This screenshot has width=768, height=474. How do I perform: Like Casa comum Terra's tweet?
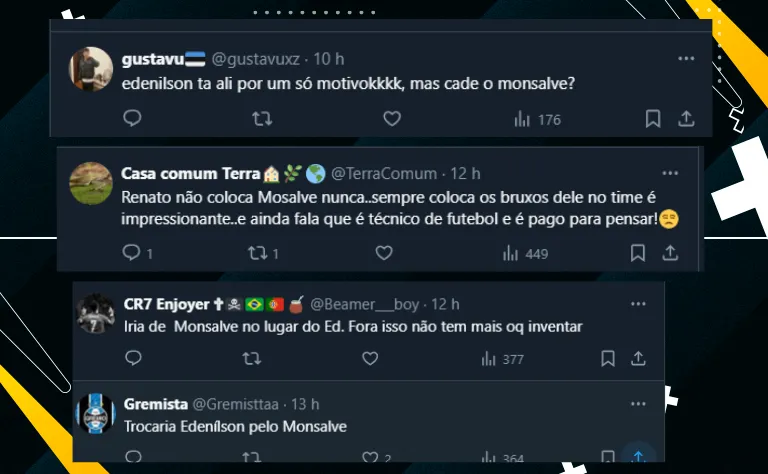384,253
